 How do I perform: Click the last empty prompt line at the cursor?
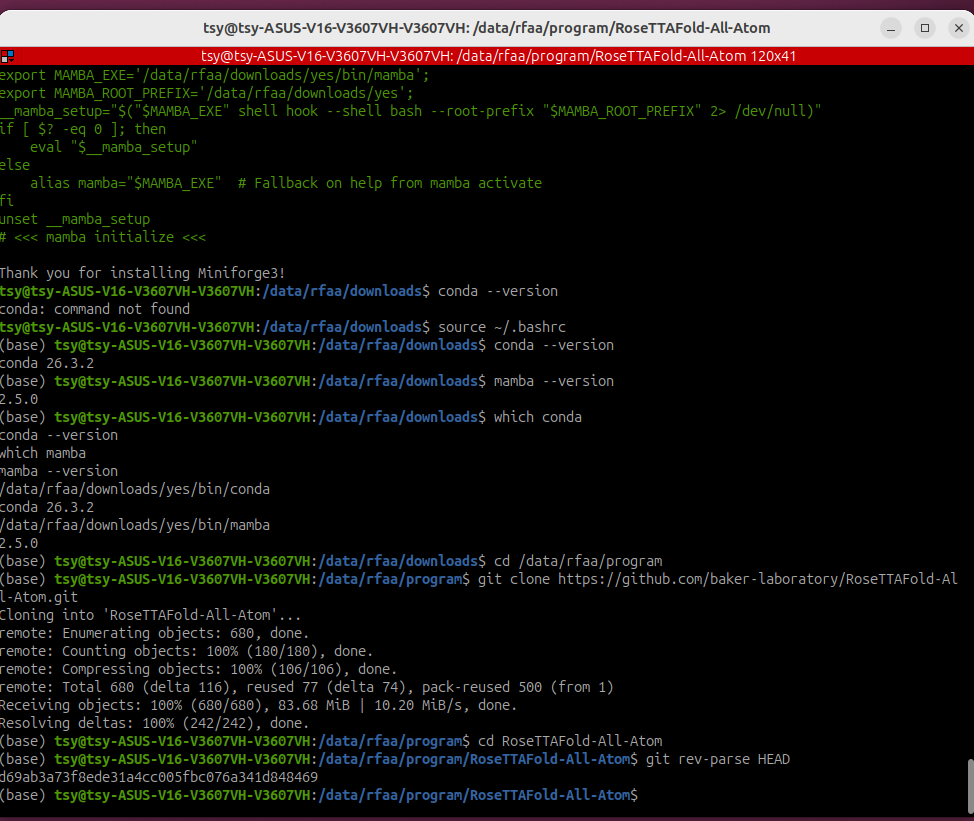point(319,795)
